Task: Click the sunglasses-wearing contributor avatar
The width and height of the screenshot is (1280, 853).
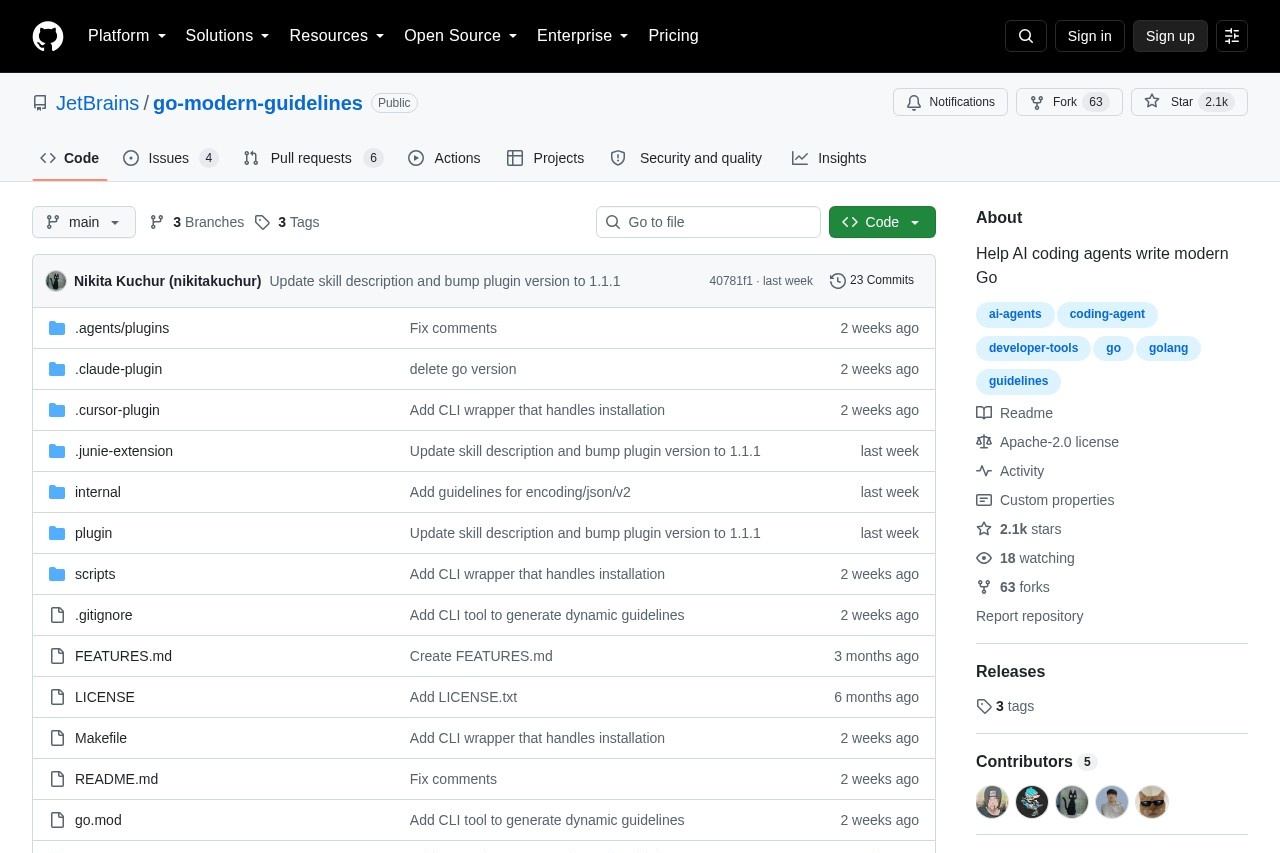Action: tap(1152, 802)
